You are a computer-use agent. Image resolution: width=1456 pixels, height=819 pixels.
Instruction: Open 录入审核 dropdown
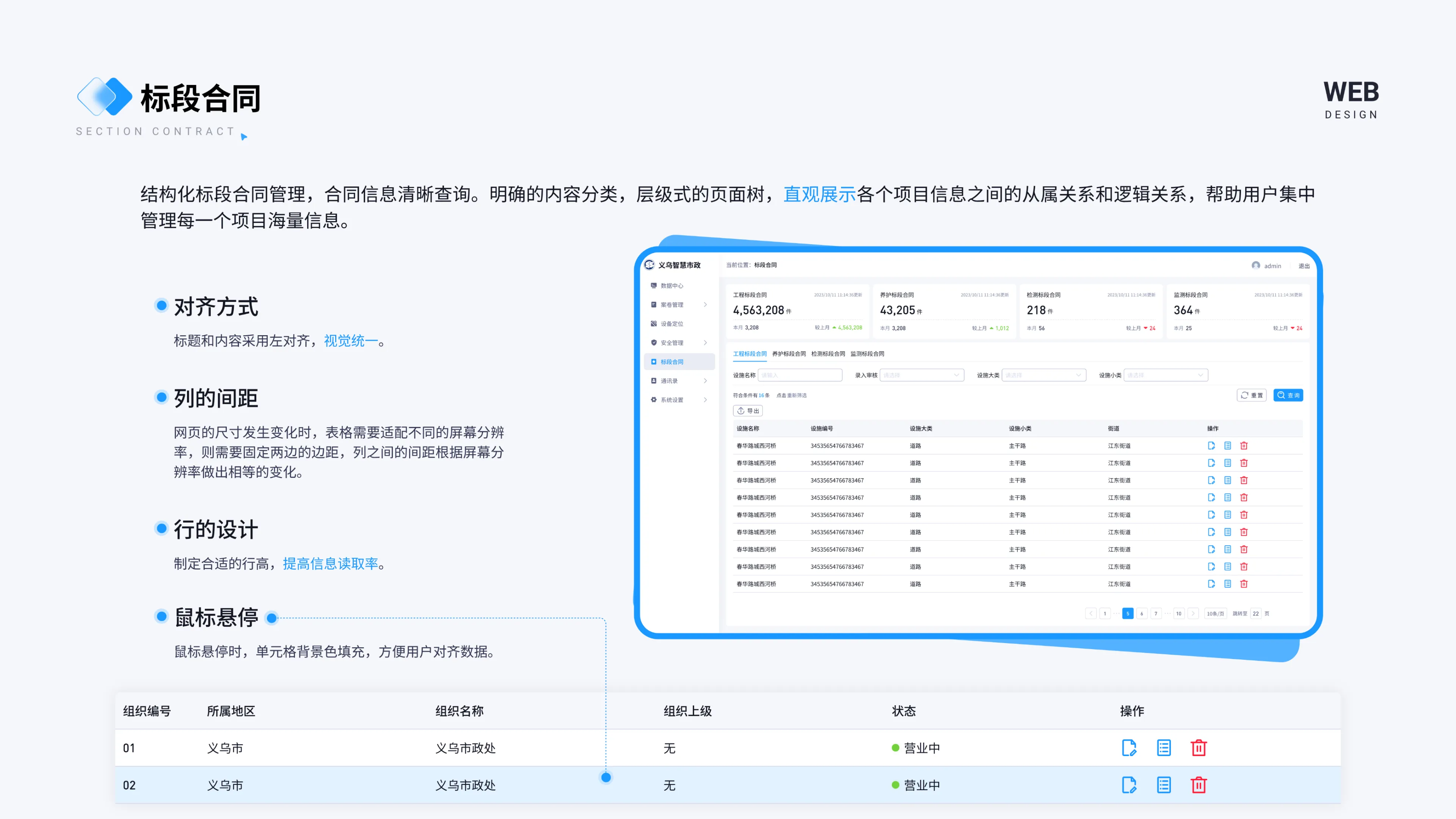point(922,375)
